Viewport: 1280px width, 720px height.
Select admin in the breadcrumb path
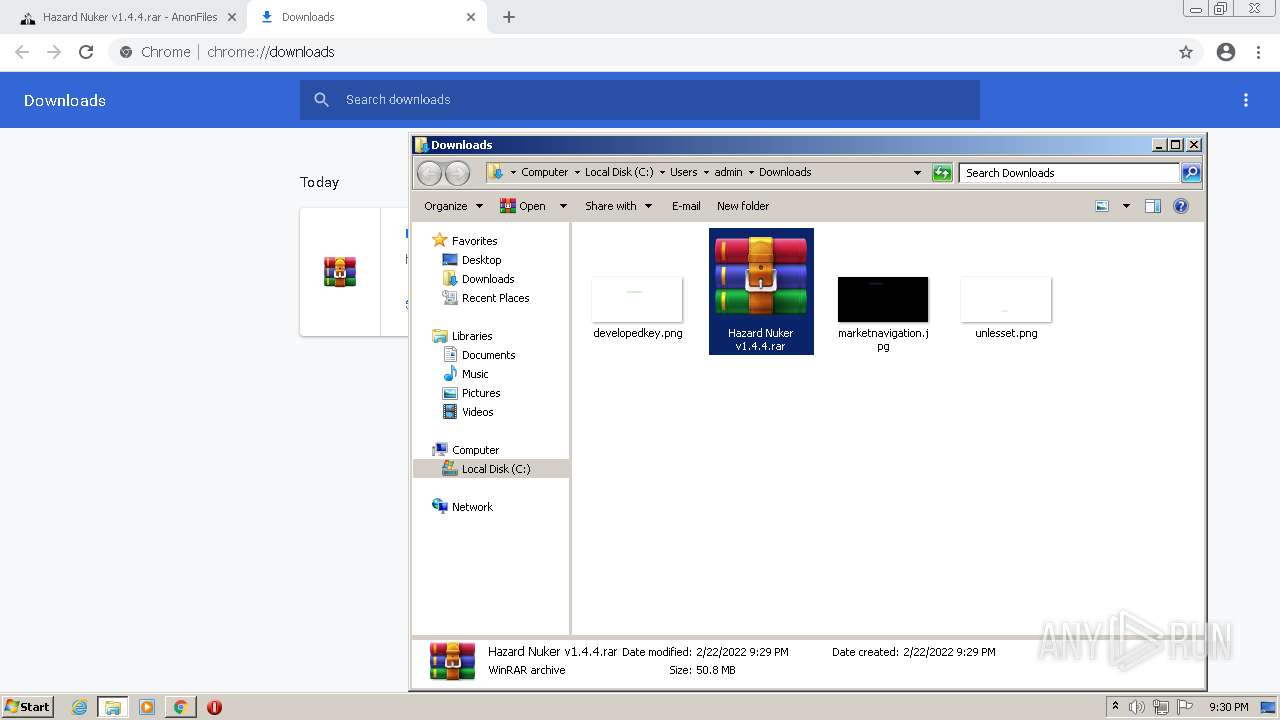(728, 172)
